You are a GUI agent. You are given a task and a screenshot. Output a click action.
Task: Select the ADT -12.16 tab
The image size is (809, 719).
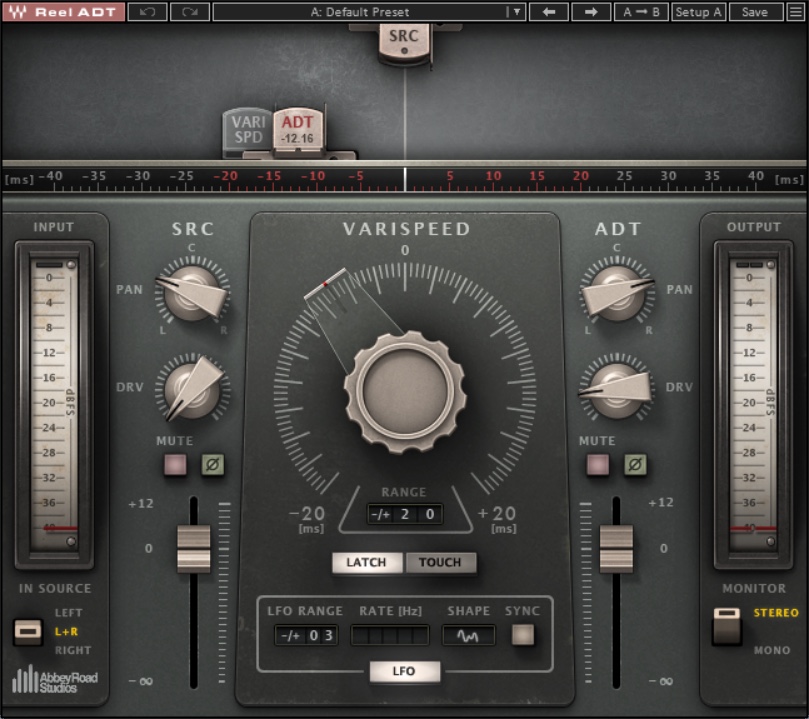point(298,129)
